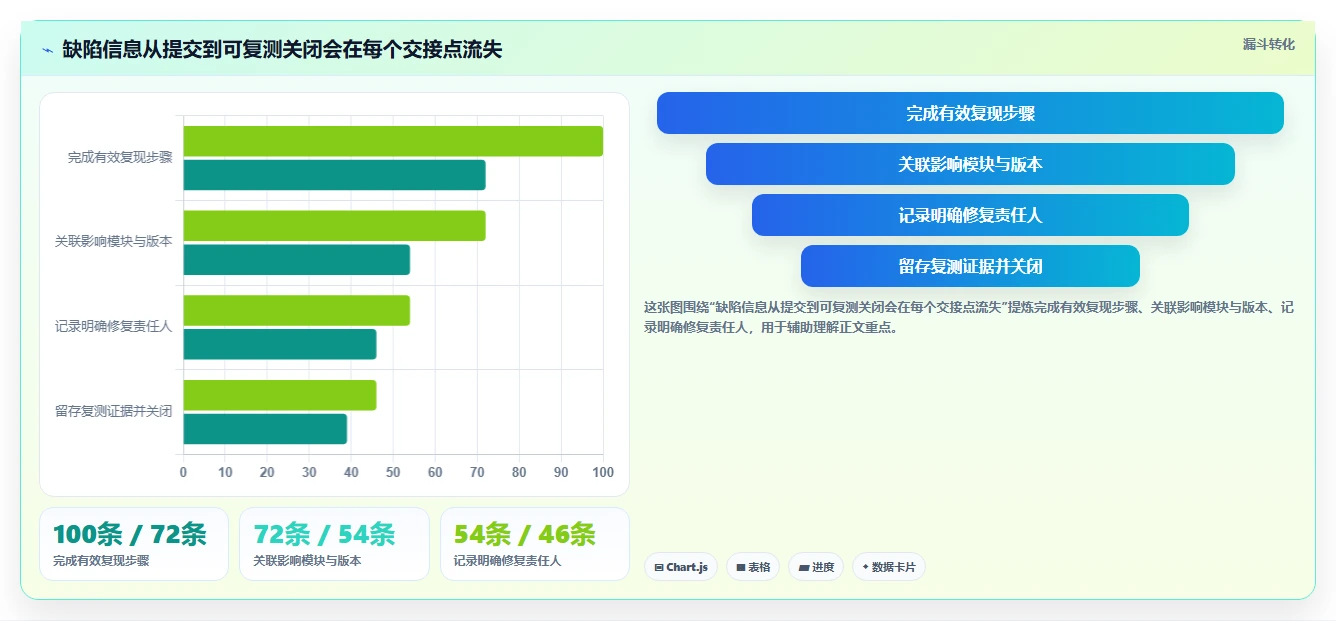The width and height of the screenshot is (1336, 621).
Task: Click the 数据卡片 tag
Action: point(889,567)
